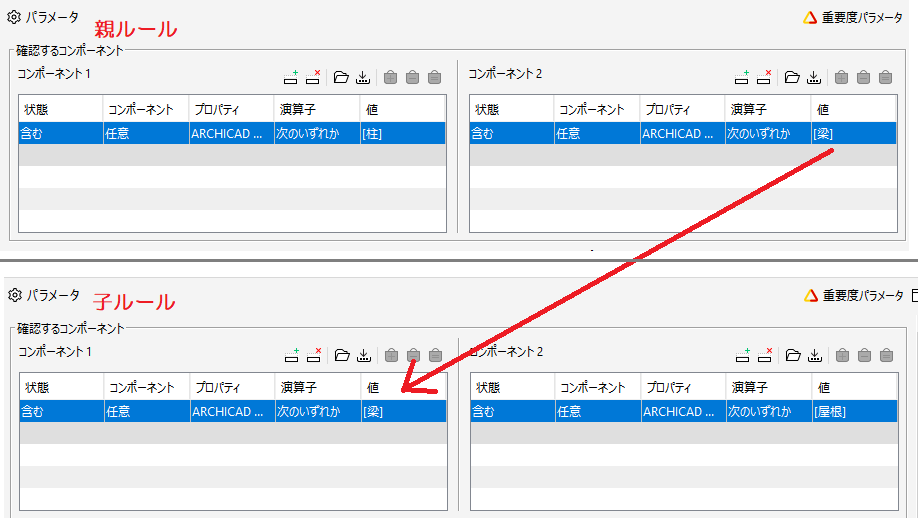The width and height of the screenshot is (918, 525).
Task: Select value cell [梁] in lower コンポーネント 1
Action: click(x=404, y=411)
